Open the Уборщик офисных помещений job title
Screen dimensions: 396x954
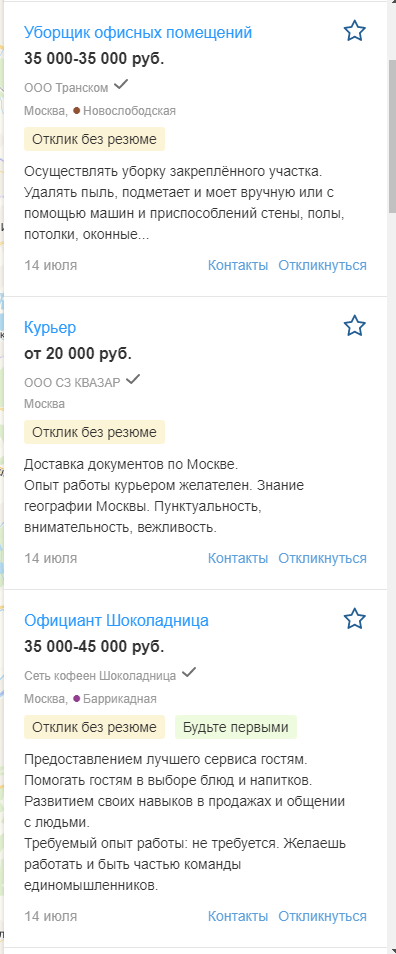click(138, 32)
